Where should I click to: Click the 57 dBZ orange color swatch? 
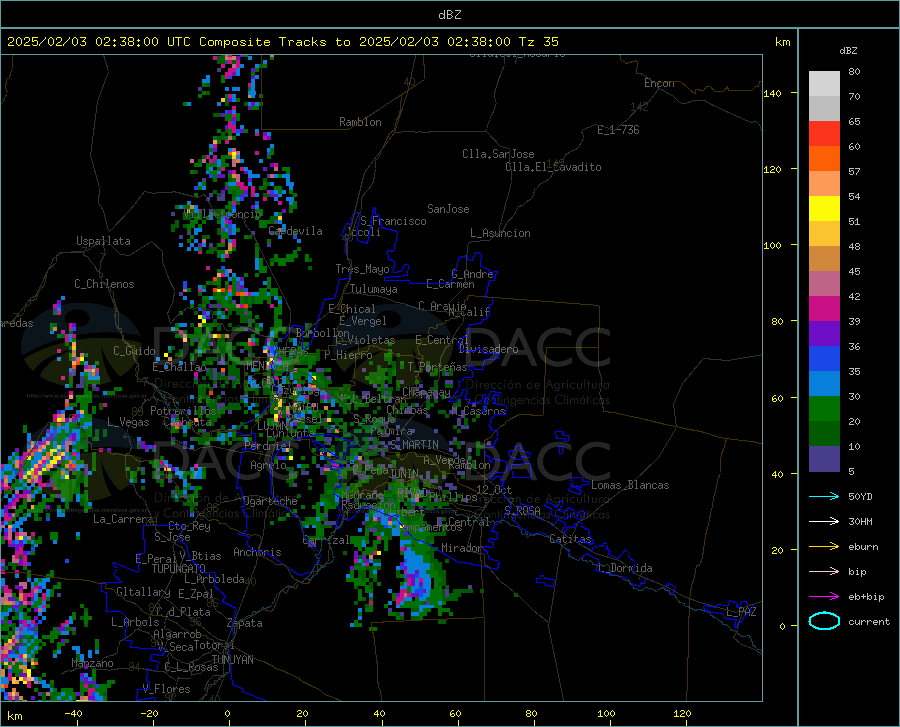(824, 158)
